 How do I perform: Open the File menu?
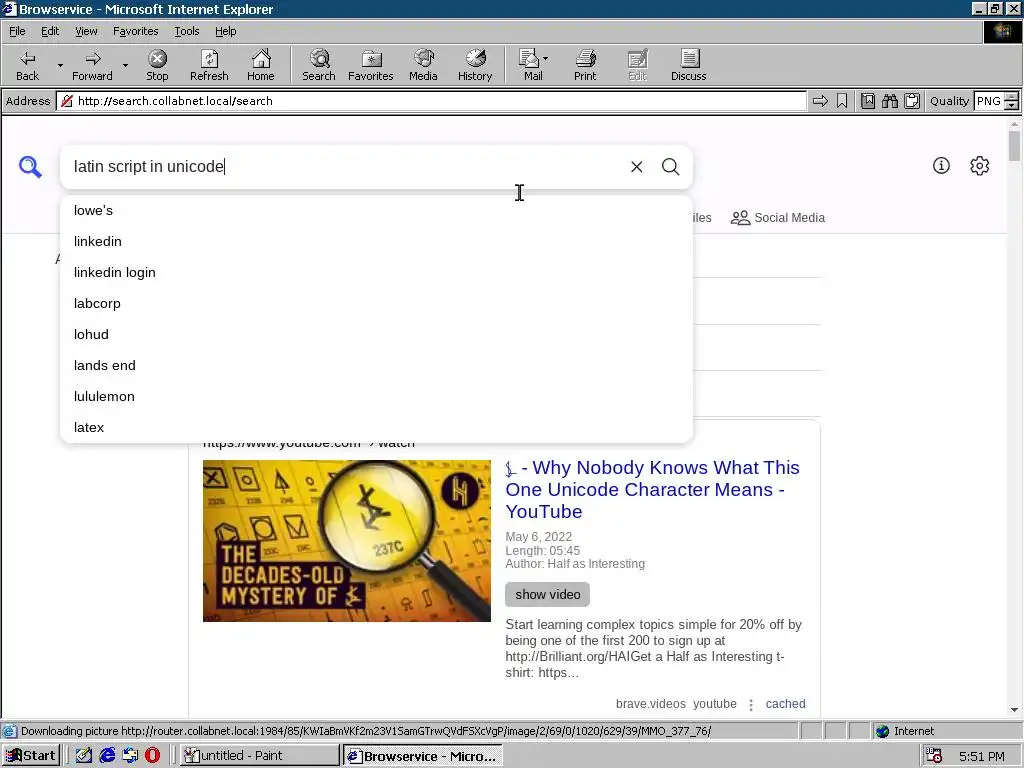point(17,31)
